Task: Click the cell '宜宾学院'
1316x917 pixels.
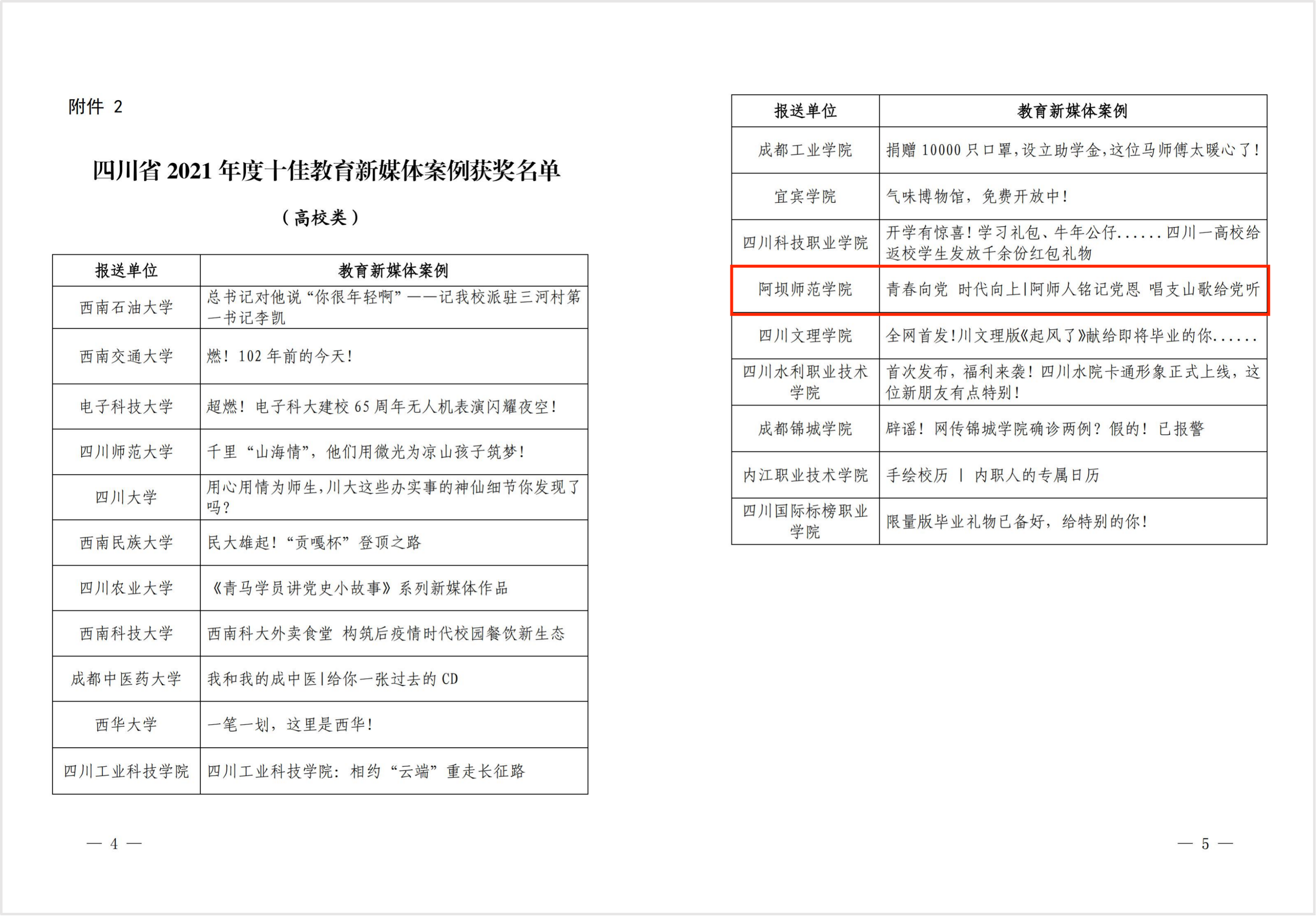Action: click(x=805, y=197)
